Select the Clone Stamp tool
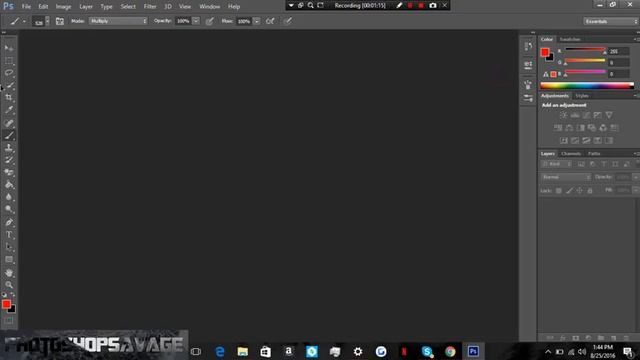Viewport: 640px width, 360px height. click(9, 148)
